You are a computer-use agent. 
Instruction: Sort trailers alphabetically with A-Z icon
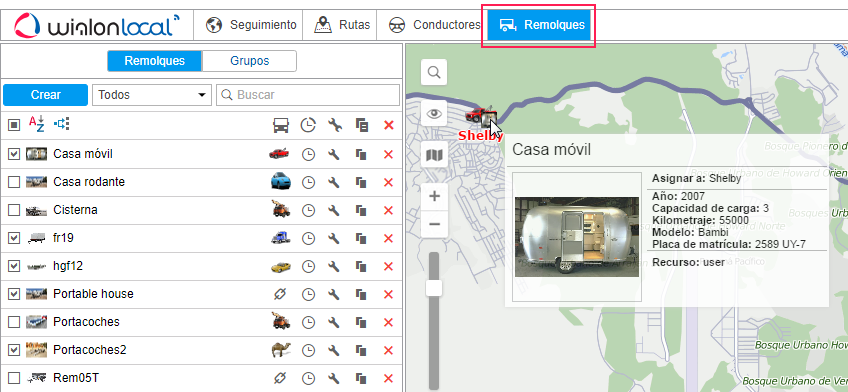[x=37, y=124]
